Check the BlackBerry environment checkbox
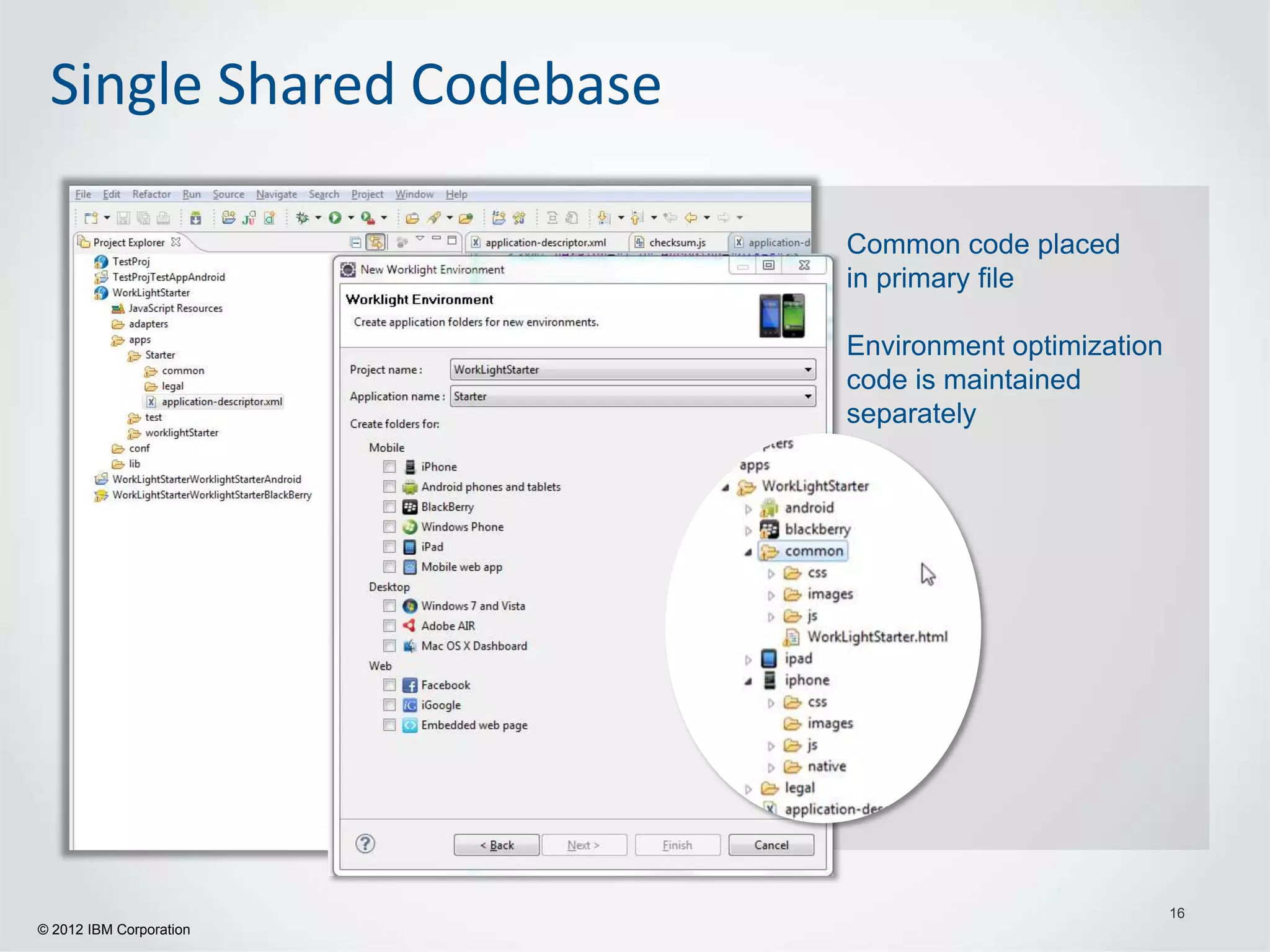Screen dimensions: 1270x952 (389, 507)
